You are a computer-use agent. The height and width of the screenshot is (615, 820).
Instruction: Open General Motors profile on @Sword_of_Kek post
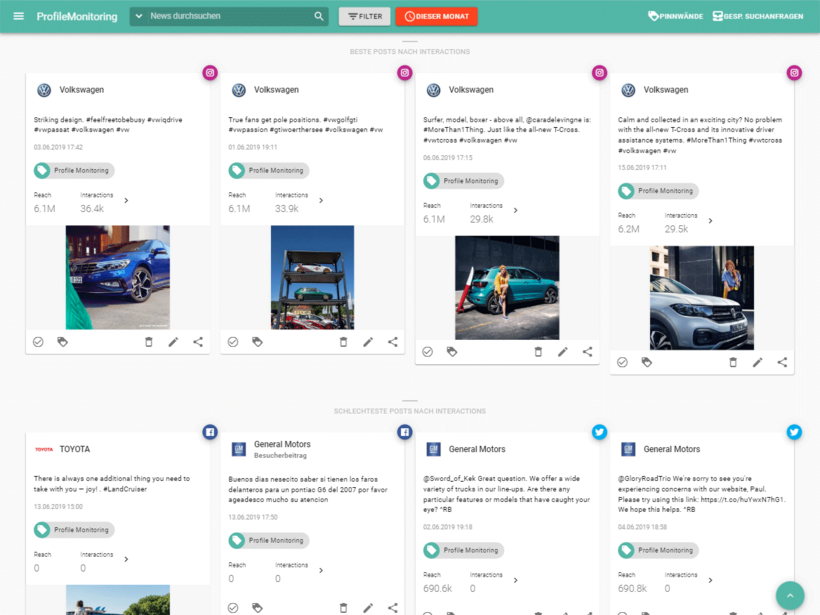click(x=477, y=449)
